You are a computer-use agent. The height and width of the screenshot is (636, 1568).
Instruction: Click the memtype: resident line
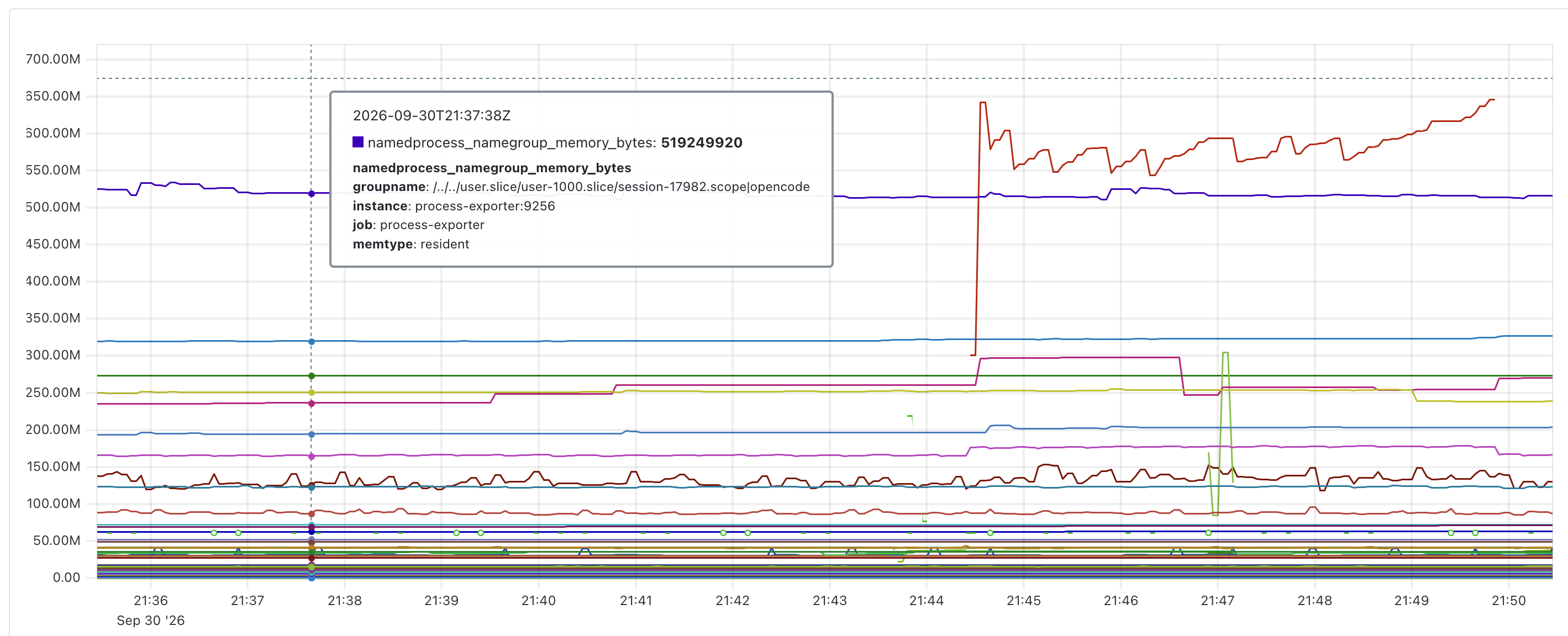tap(411, 244)
